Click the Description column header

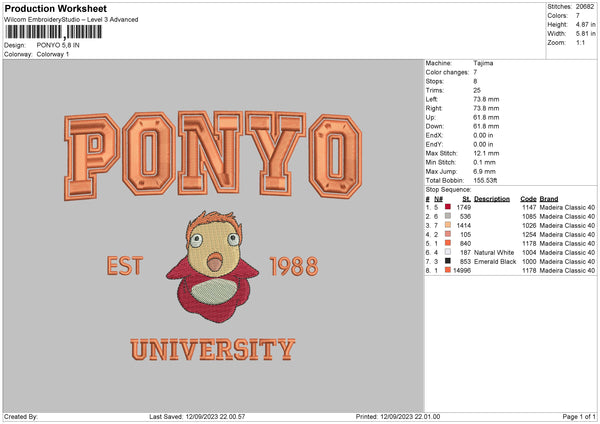(x=491, y=198)
